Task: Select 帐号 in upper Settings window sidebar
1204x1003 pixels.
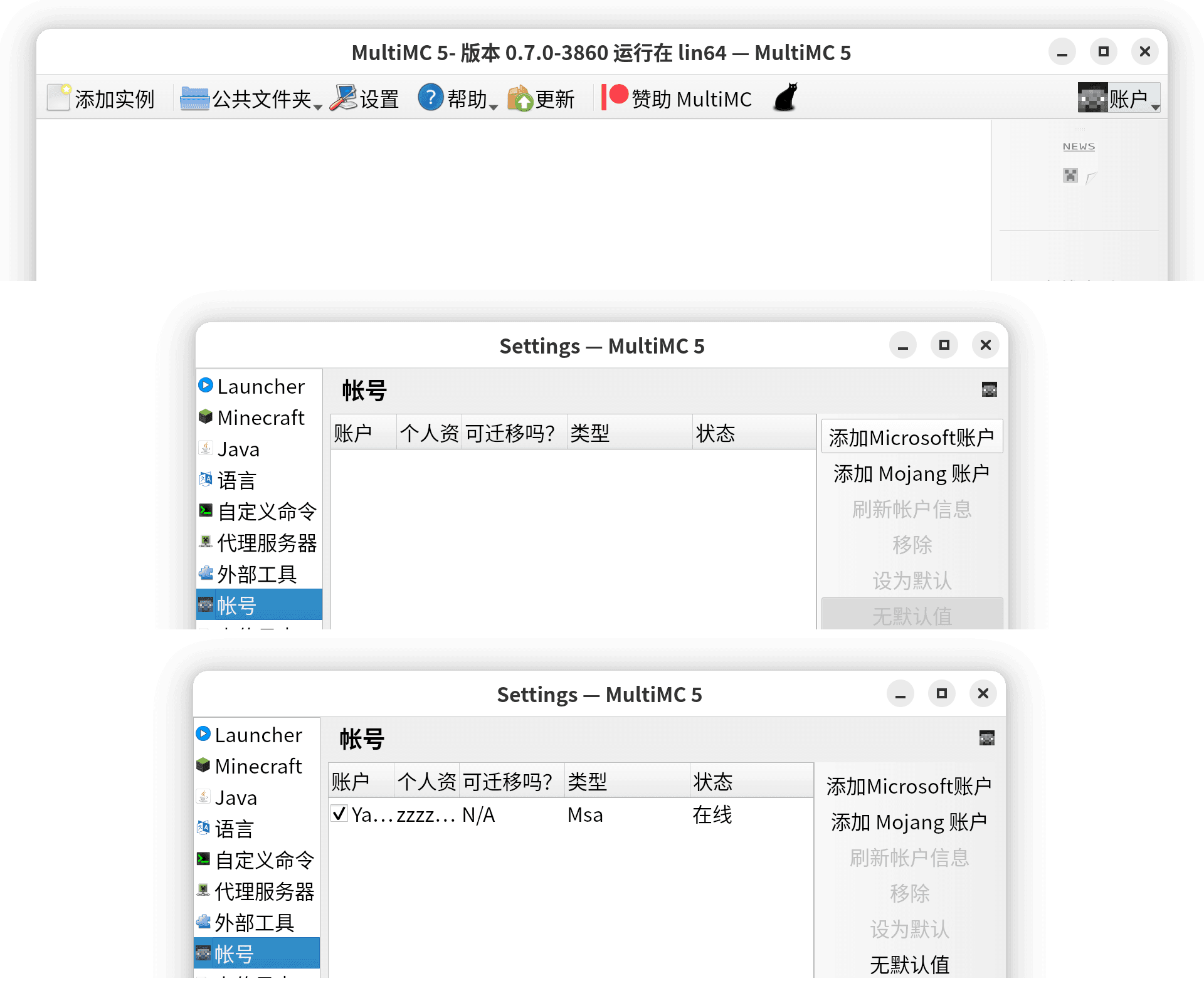Action: tap(259, 605)
